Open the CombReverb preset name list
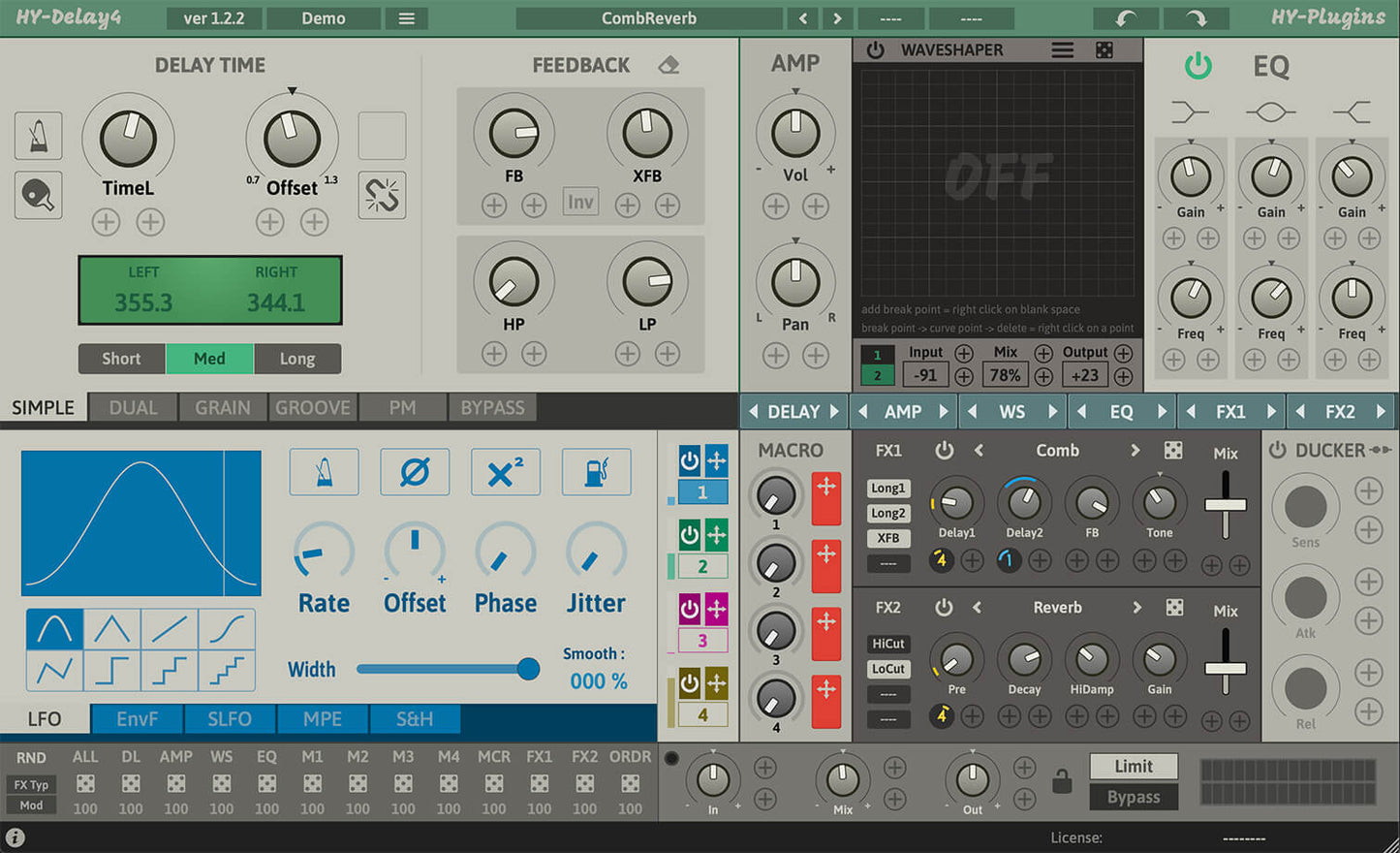This screenshot has height=853, width=1400. click(x=649, y=18)
